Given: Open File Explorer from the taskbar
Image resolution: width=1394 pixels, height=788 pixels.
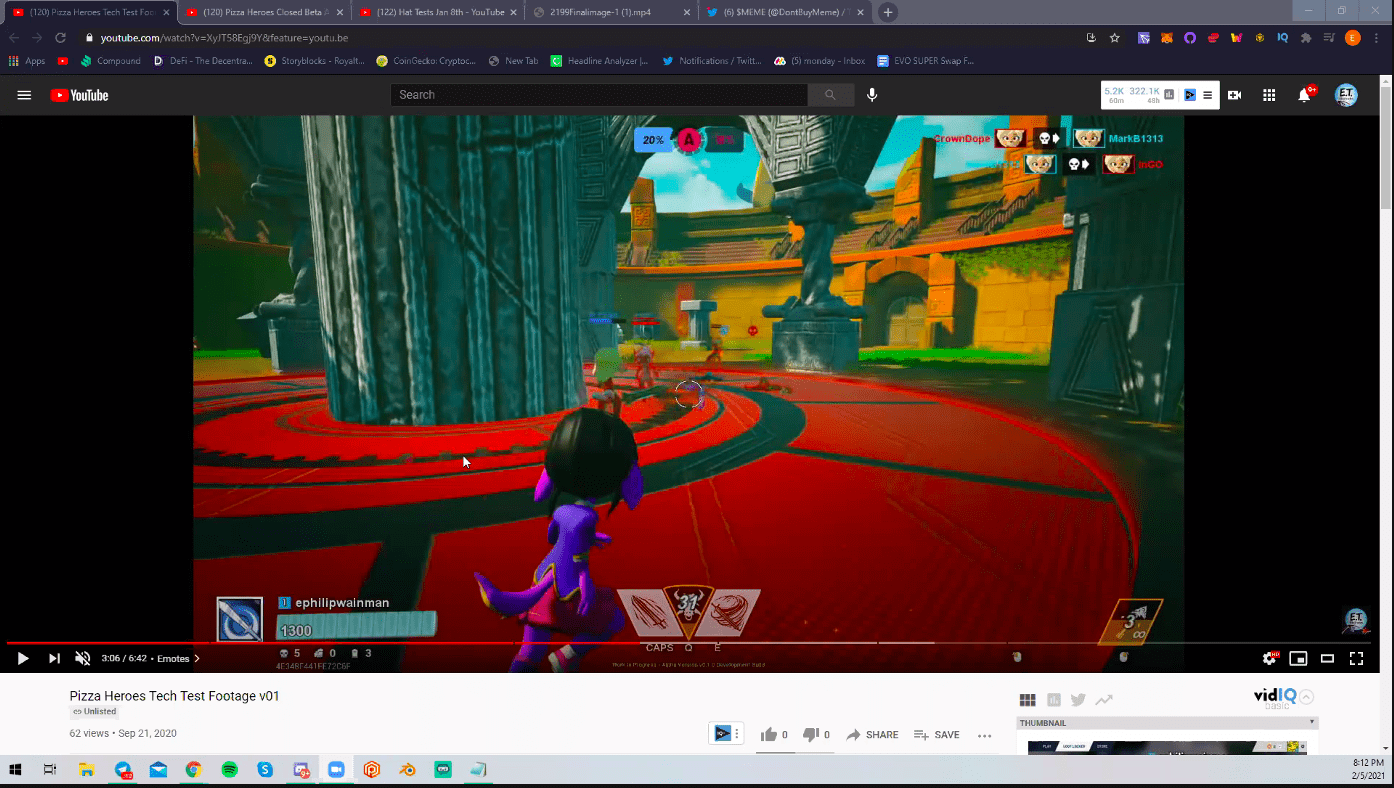Looking at the screenshot, I should (86, 770).
